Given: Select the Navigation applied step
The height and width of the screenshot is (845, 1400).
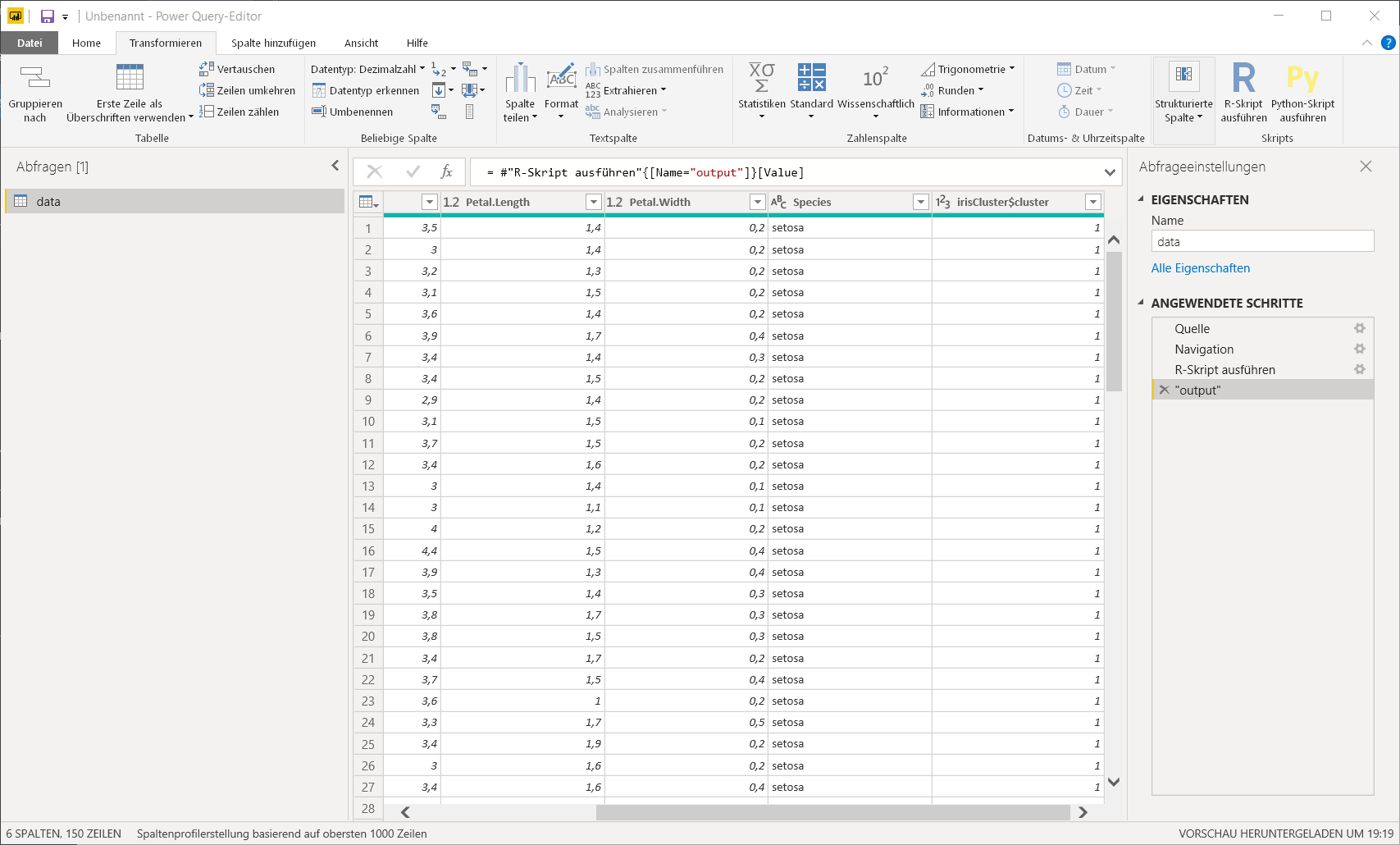Looking at the screenshot, I should click(x=1263, y=349).
